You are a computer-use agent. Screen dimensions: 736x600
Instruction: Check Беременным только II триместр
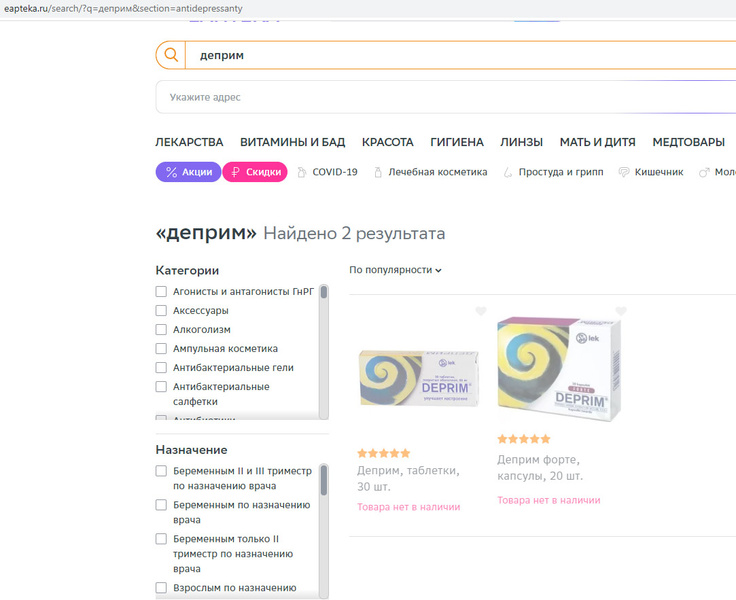161,538
